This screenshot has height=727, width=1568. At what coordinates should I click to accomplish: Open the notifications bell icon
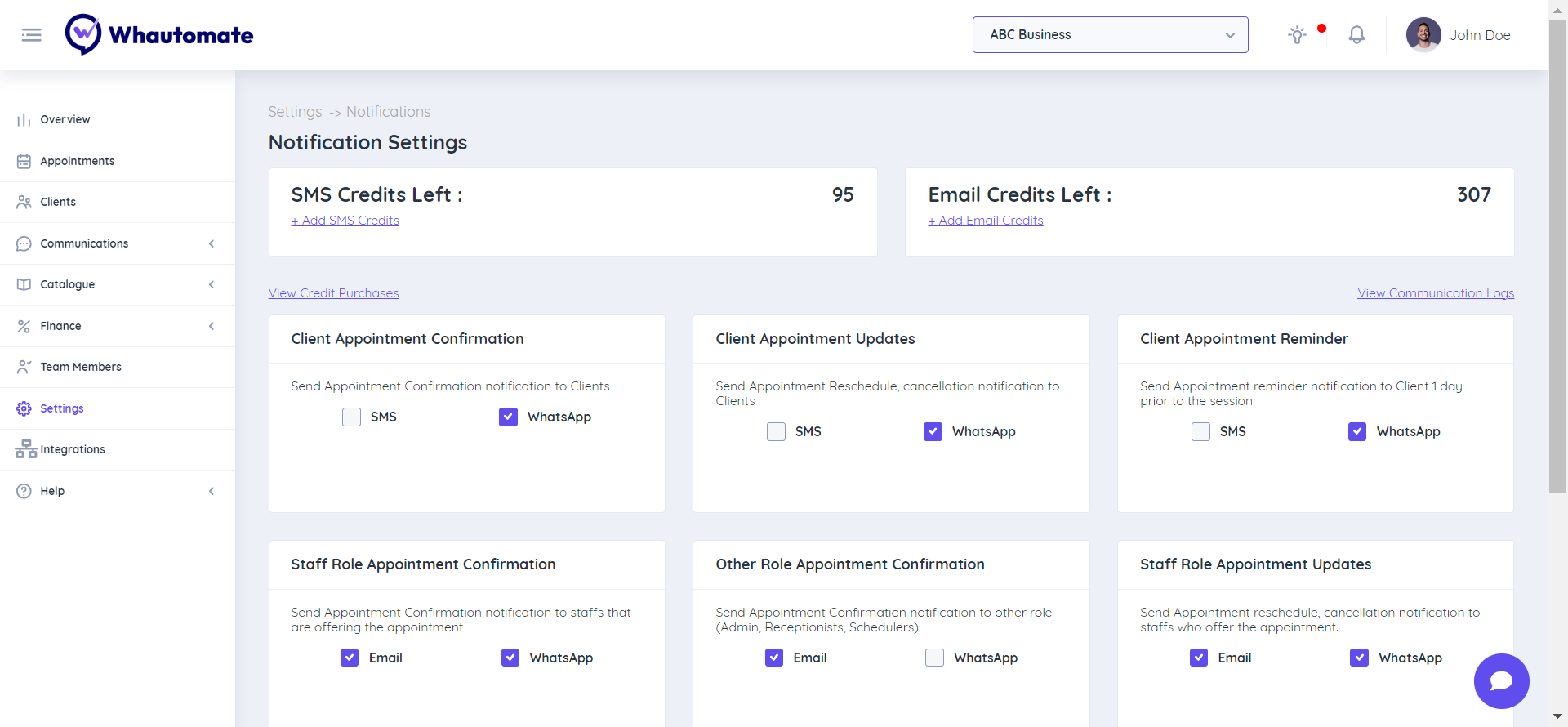(x=1356, y=35)
